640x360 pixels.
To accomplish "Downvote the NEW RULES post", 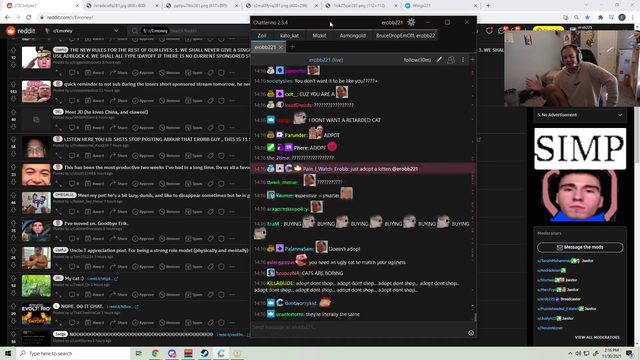I will coord(13,65).
